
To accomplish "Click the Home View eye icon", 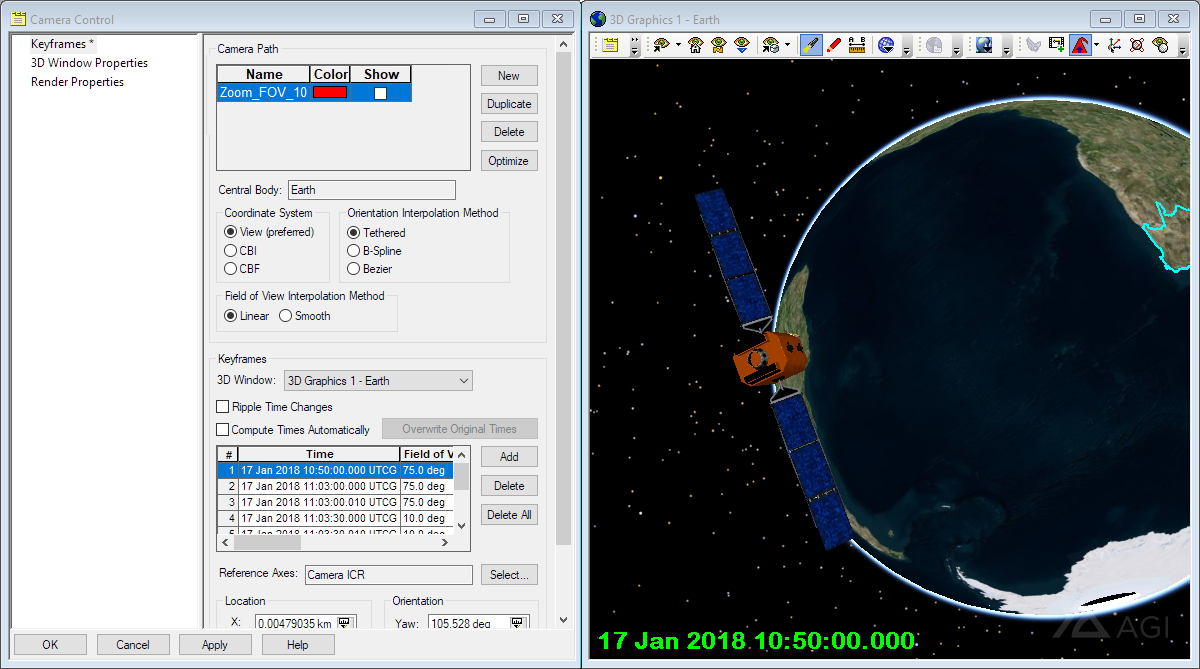I will (x=695, y=45).
